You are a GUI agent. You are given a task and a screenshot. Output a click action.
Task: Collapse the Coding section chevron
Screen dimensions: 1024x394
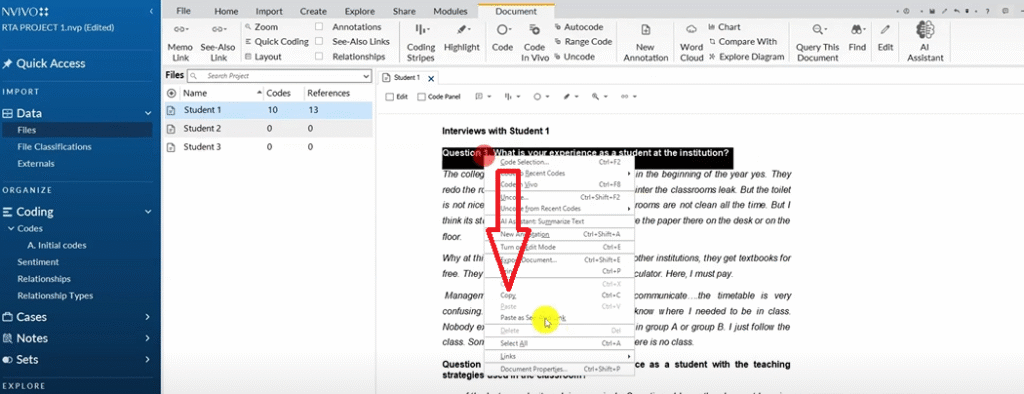pyautogui.click(x=148, y=212)
